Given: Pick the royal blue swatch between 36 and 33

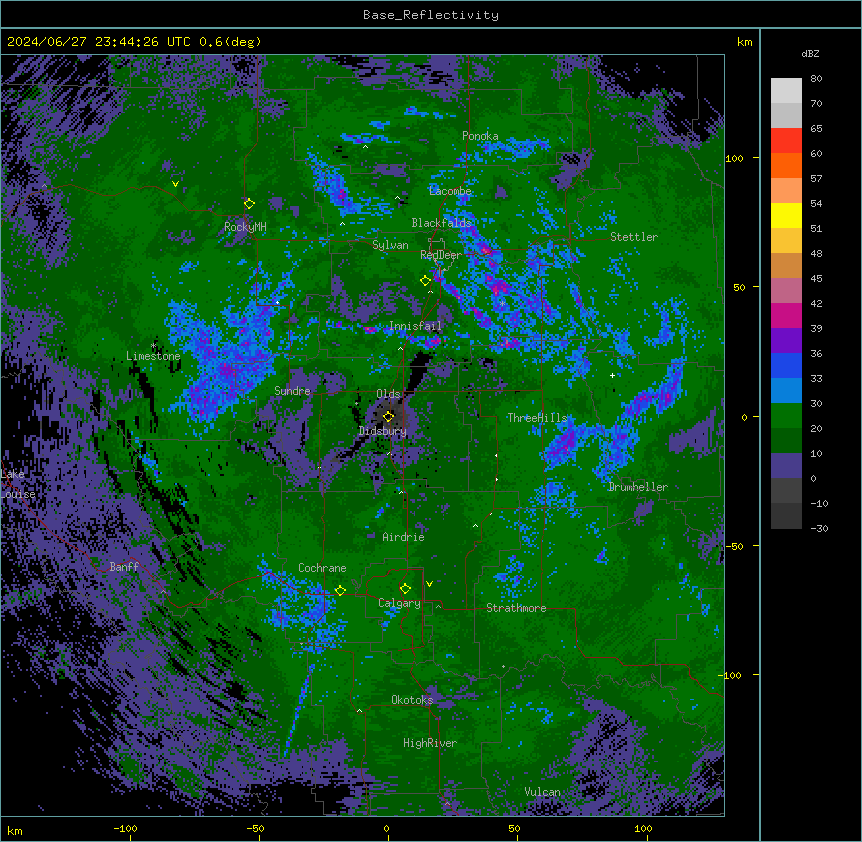Looking at the screenshot, I should coord(786,365).
